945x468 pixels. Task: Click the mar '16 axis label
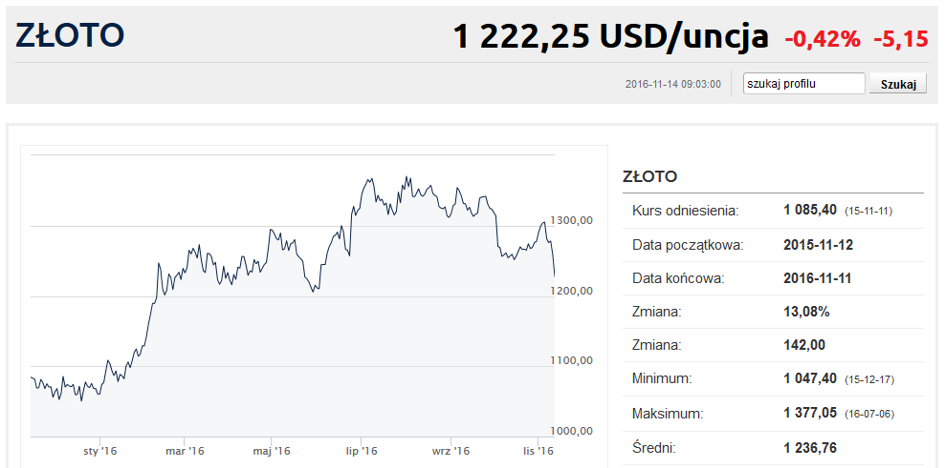[184, 451]
